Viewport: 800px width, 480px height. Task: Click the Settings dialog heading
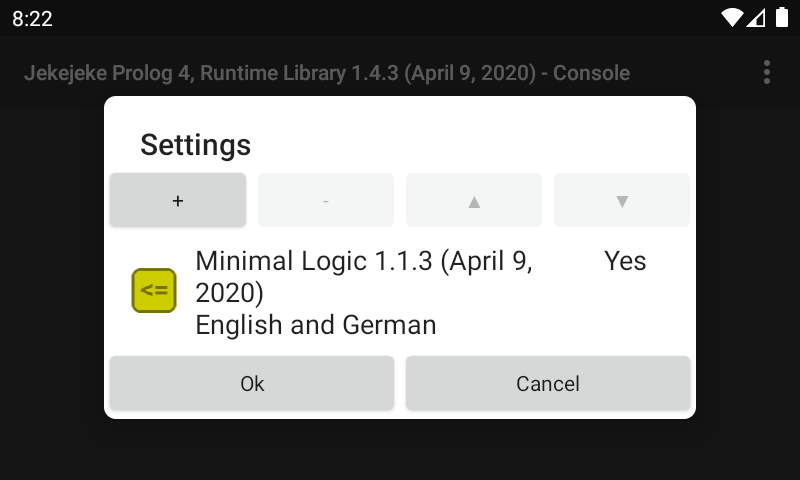pos(195,145)
